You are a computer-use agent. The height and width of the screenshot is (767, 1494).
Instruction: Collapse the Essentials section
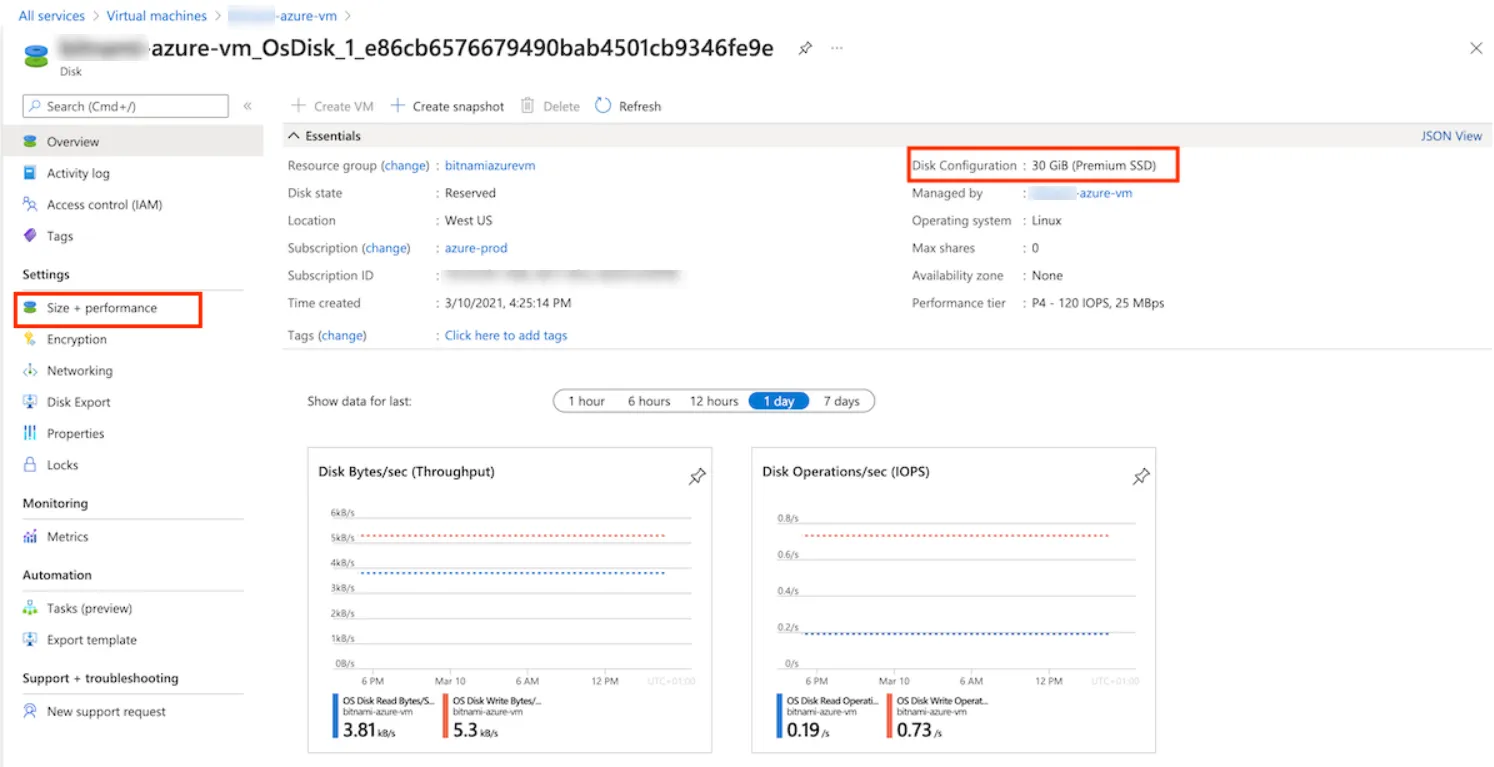click(294, 136)
